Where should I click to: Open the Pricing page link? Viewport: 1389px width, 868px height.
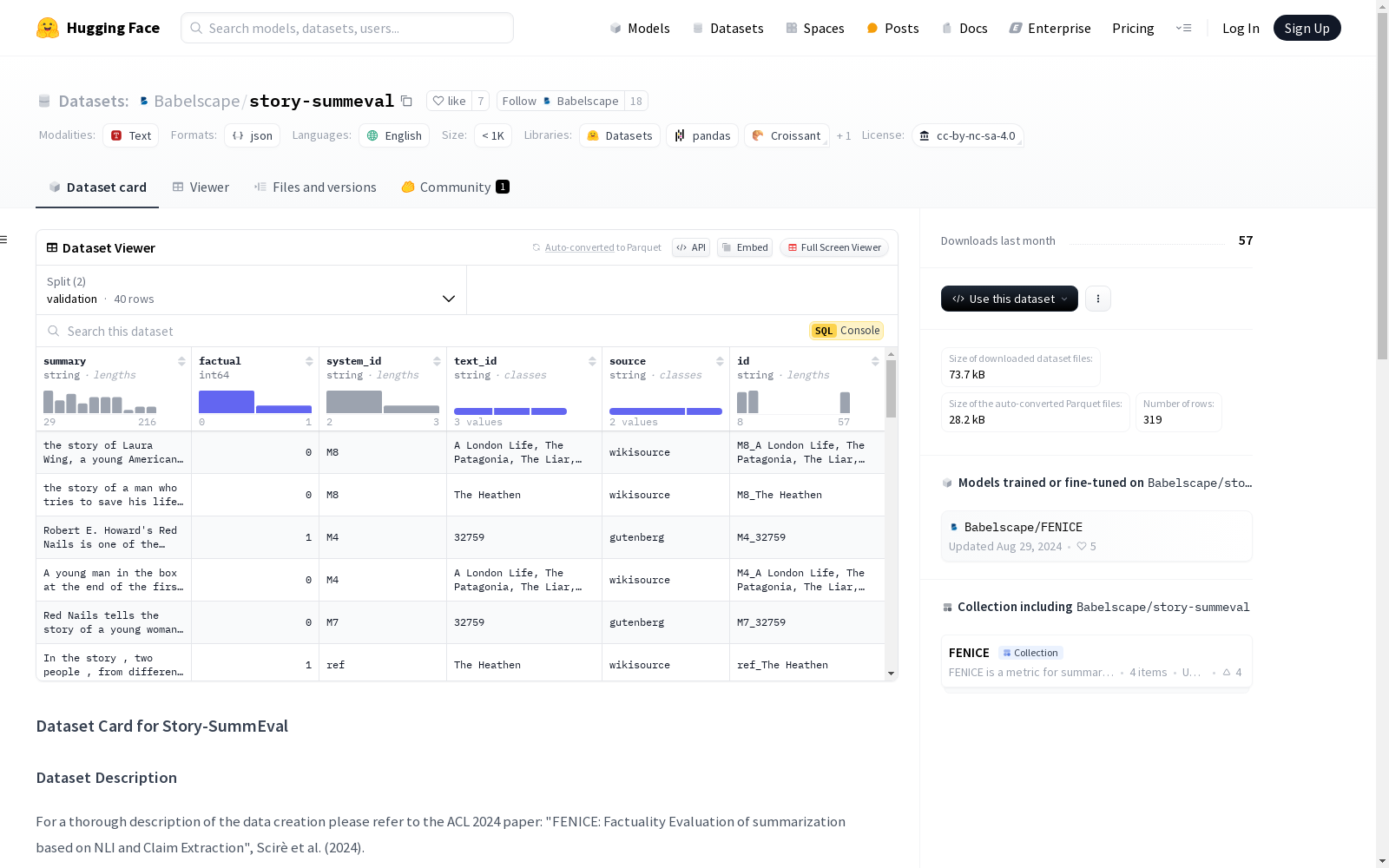point(1133,28)
